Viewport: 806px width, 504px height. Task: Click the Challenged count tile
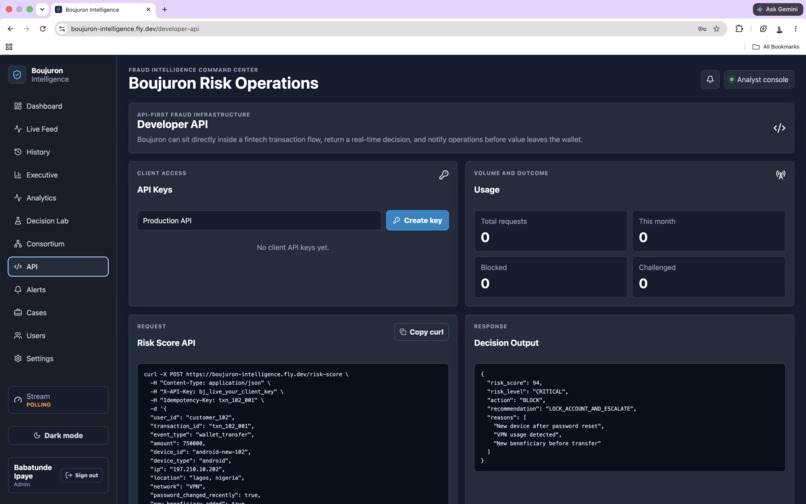708,277
